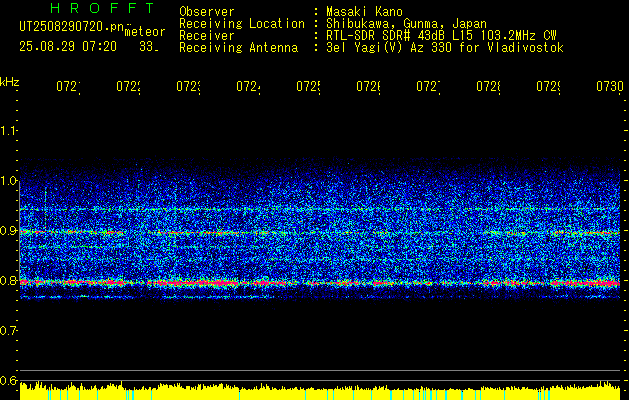The width and height of the screenshot is (629, 400).
Task: Click the Receiving Antenna label
Action: point(238,48)
